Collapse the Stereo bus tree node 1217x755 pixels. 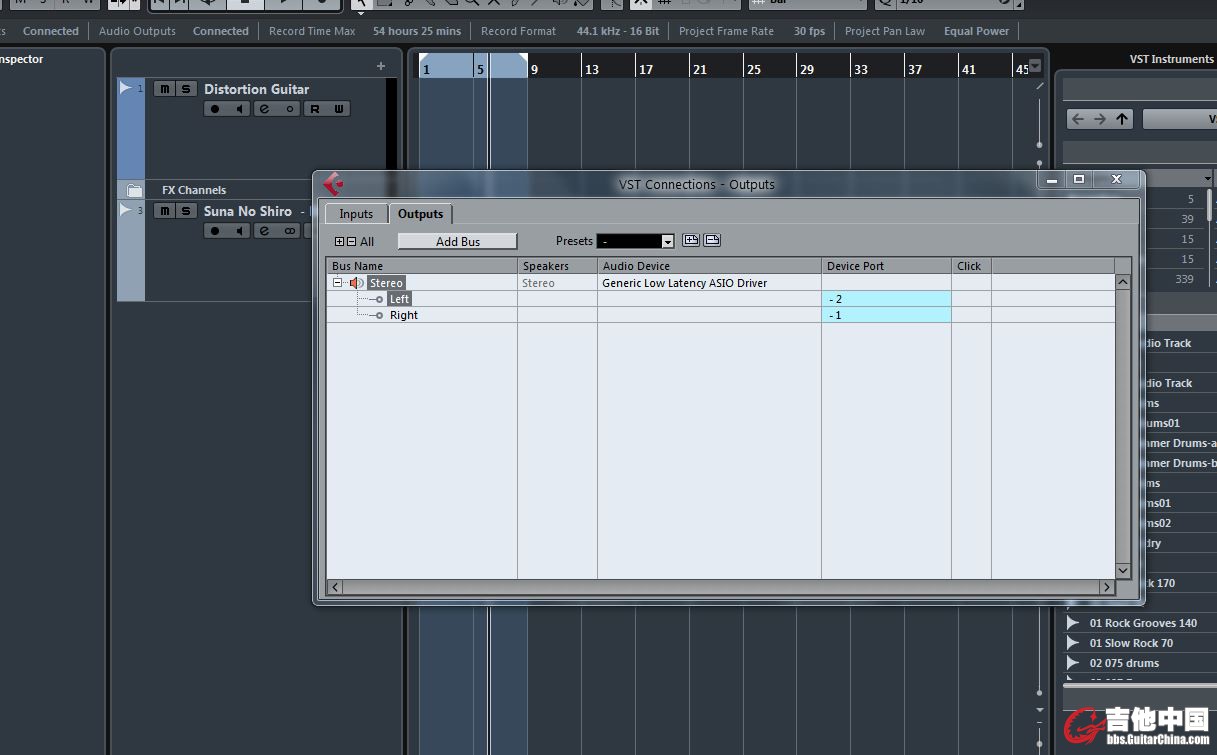[338, 283]
